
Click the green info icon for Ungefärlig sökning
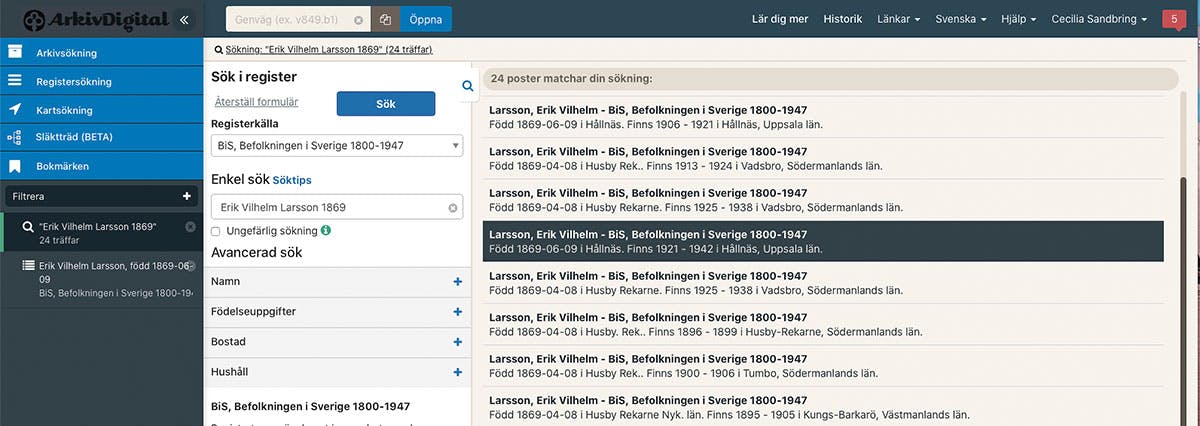click(327, 230)
